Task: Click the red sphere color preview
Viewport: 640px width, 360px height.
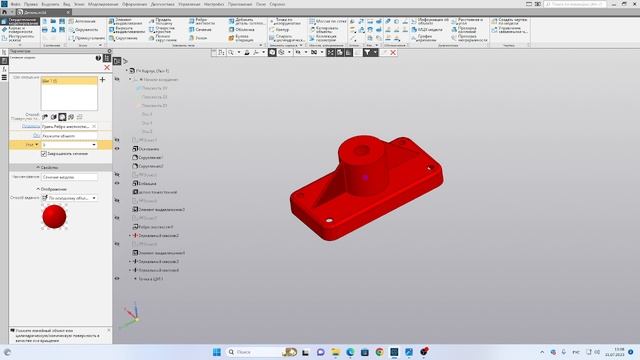Action: point(54,217)
